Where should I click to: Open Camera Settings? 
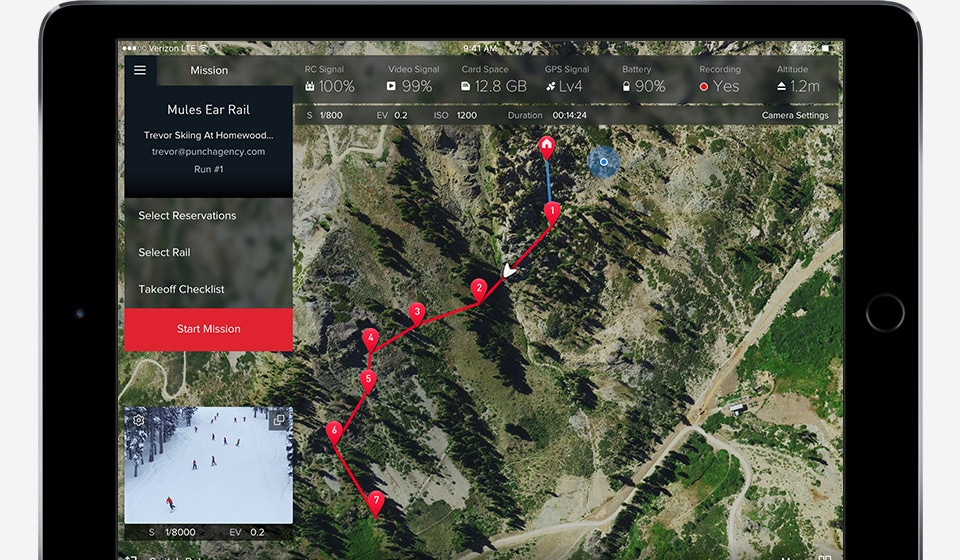[795, 116]
